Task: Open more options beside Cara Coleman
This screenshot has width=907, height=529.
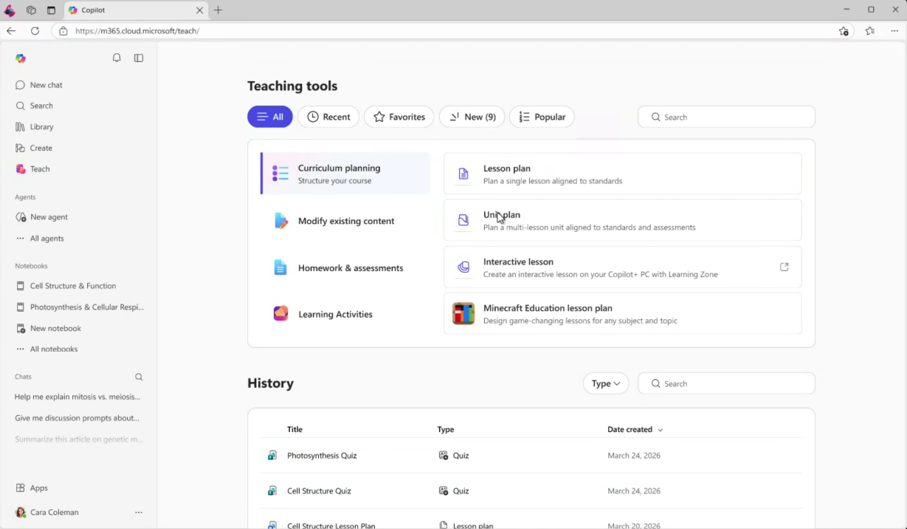Action: 139,512
